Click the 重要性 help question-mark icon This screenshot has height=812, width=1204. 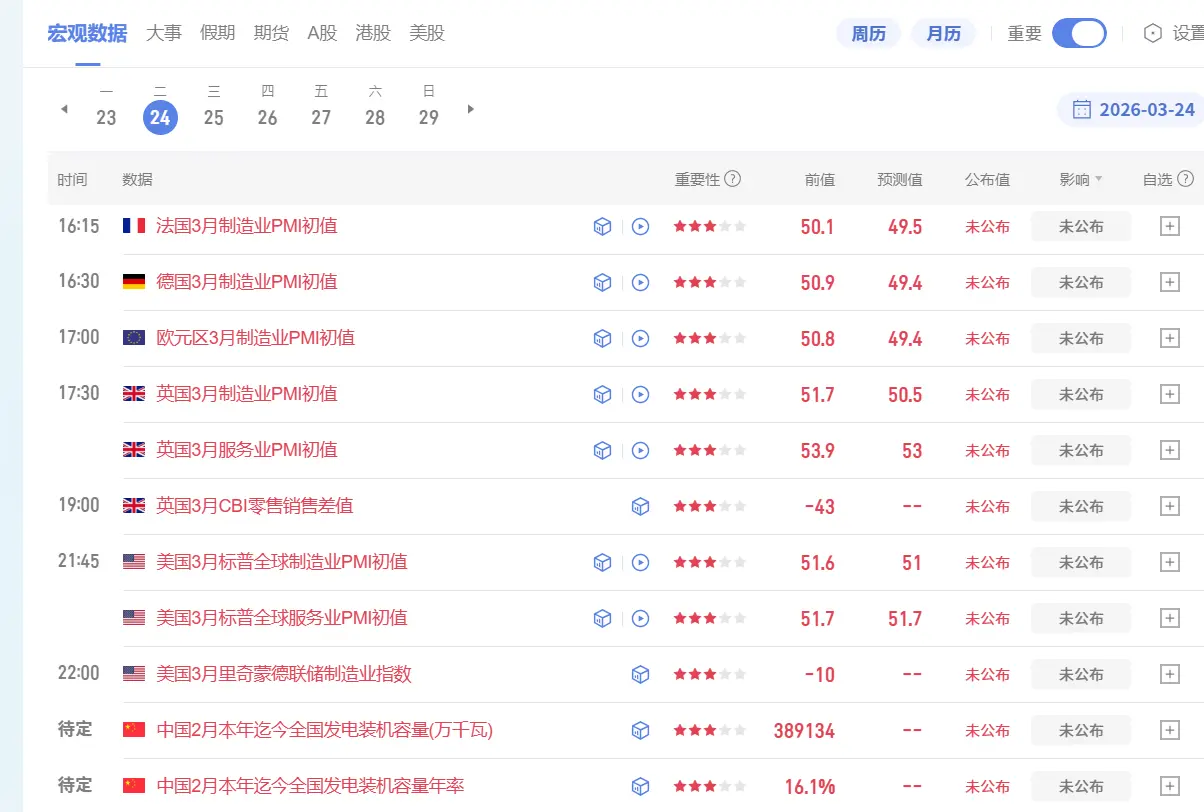pos(733,179)
